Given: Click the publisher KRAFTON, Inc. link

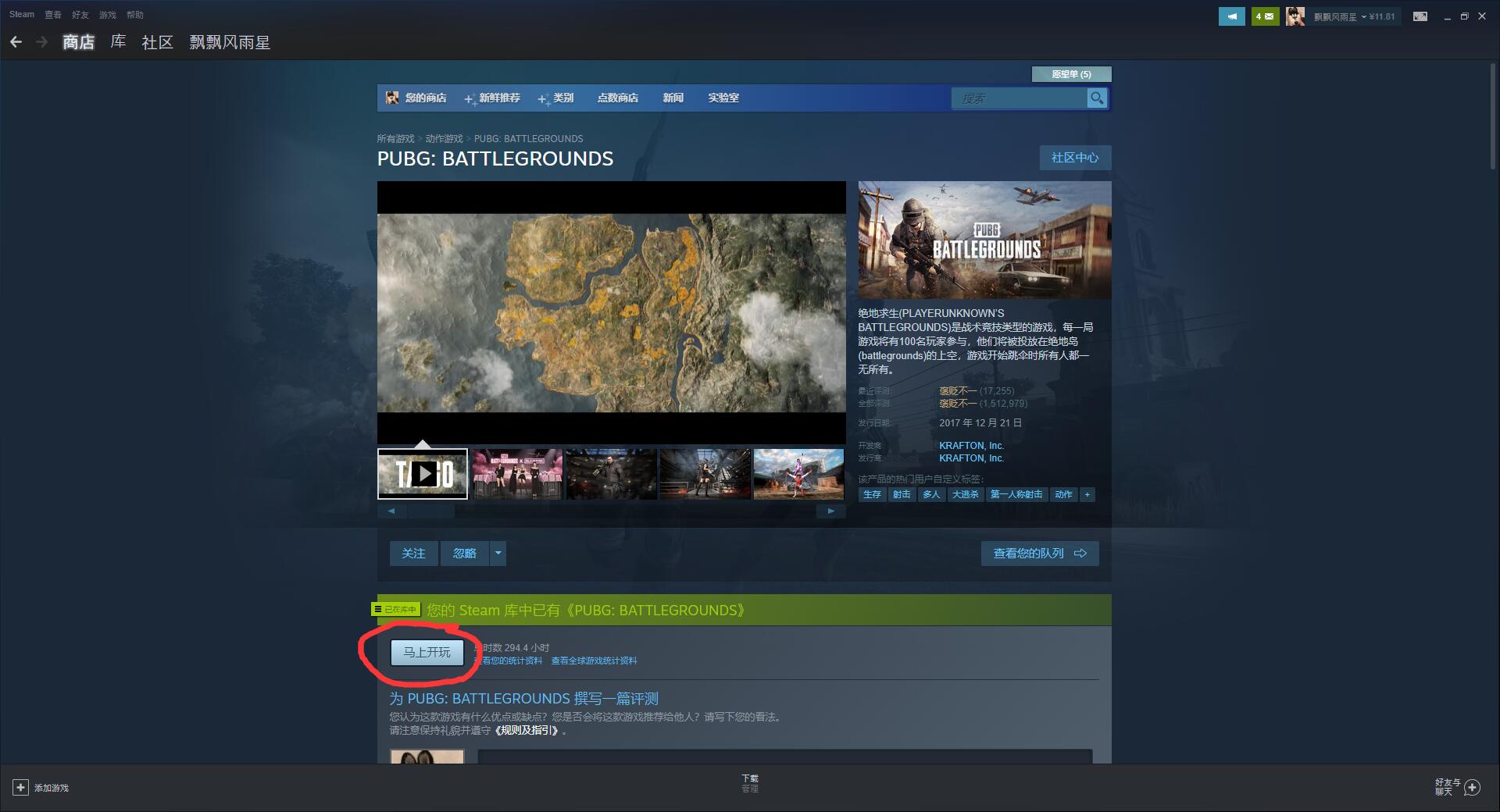Looking at the screenshot, I should coord(971,458).
